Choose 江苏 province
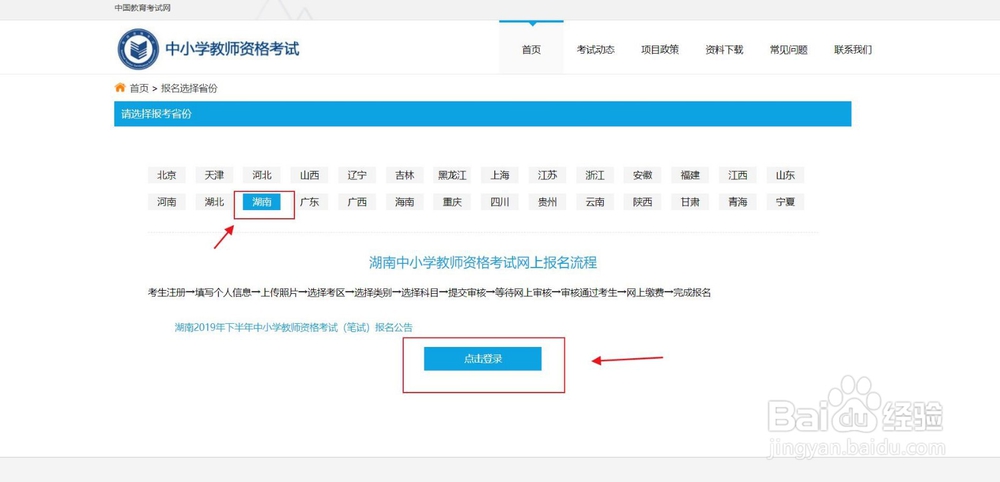The image size is (1000, 482). [x=548, y=175]
